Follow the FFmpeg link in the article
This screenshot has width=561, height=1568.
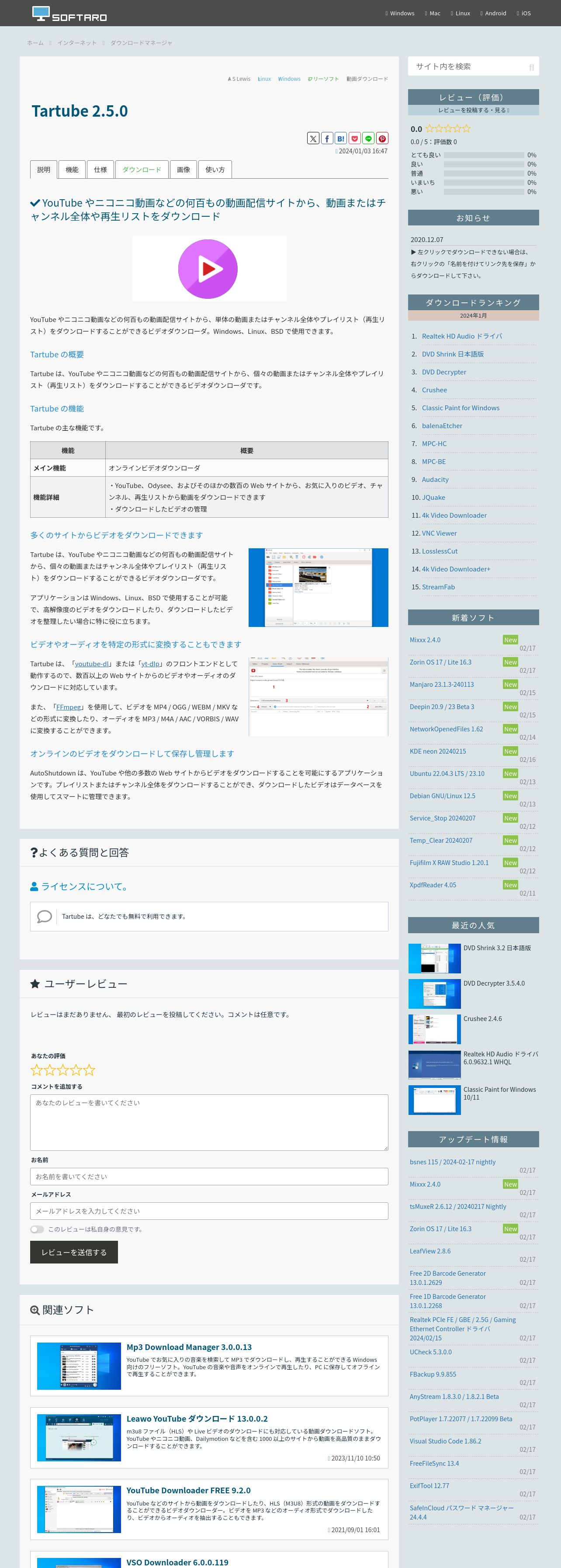(x=69, y=707)
